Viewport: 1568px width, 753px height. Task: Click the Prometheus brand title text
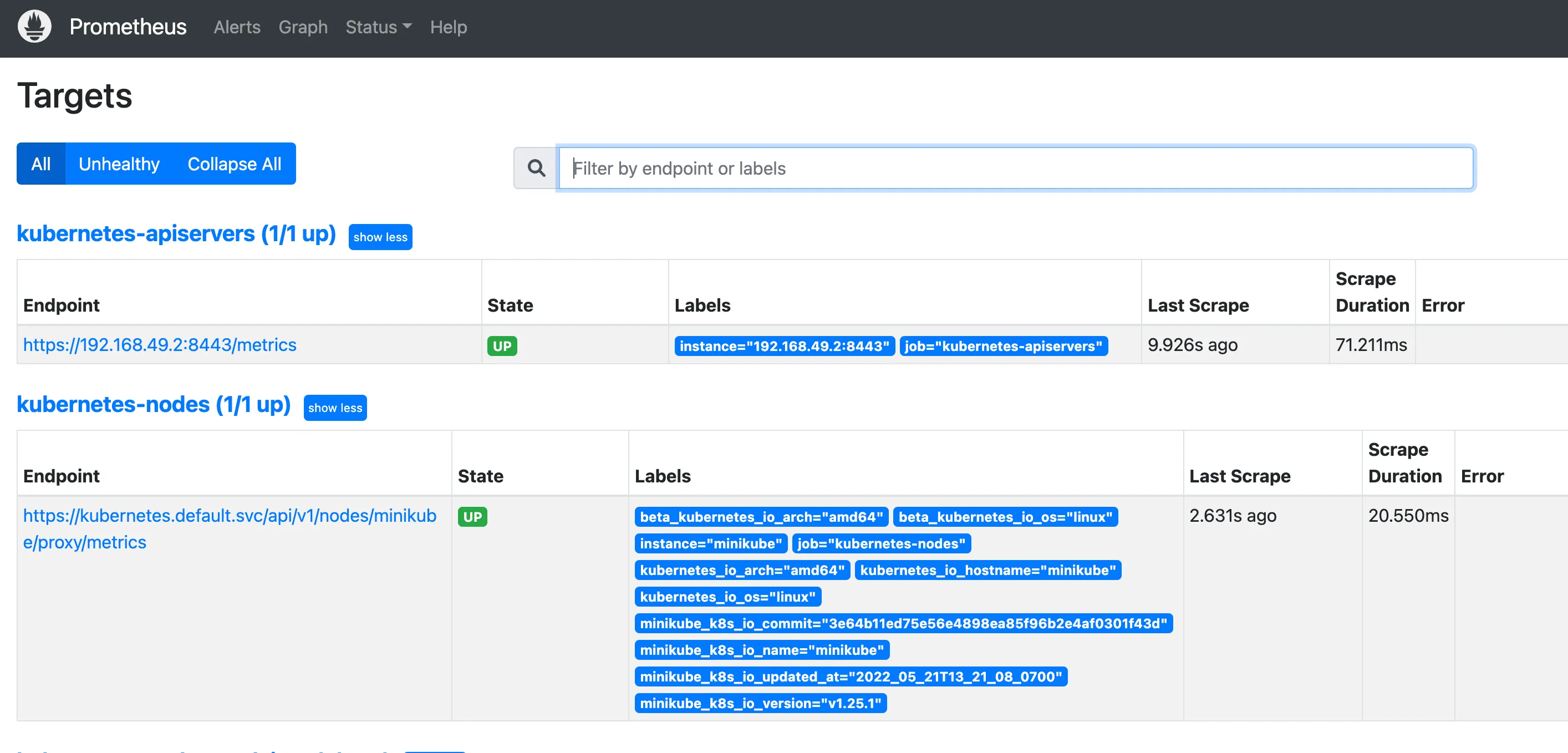[128, 27]
